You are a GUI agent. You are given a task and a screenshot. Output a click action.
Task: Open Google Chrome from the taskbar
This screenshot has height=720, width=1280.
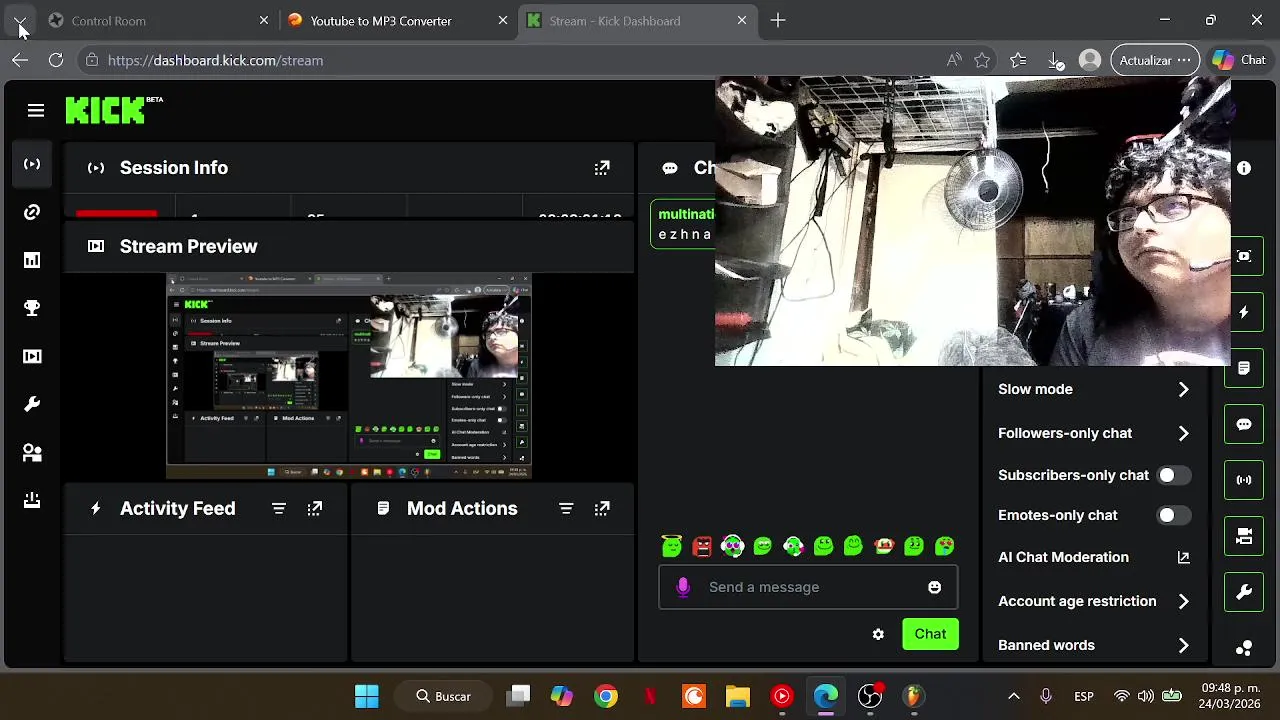pos(606,696)
